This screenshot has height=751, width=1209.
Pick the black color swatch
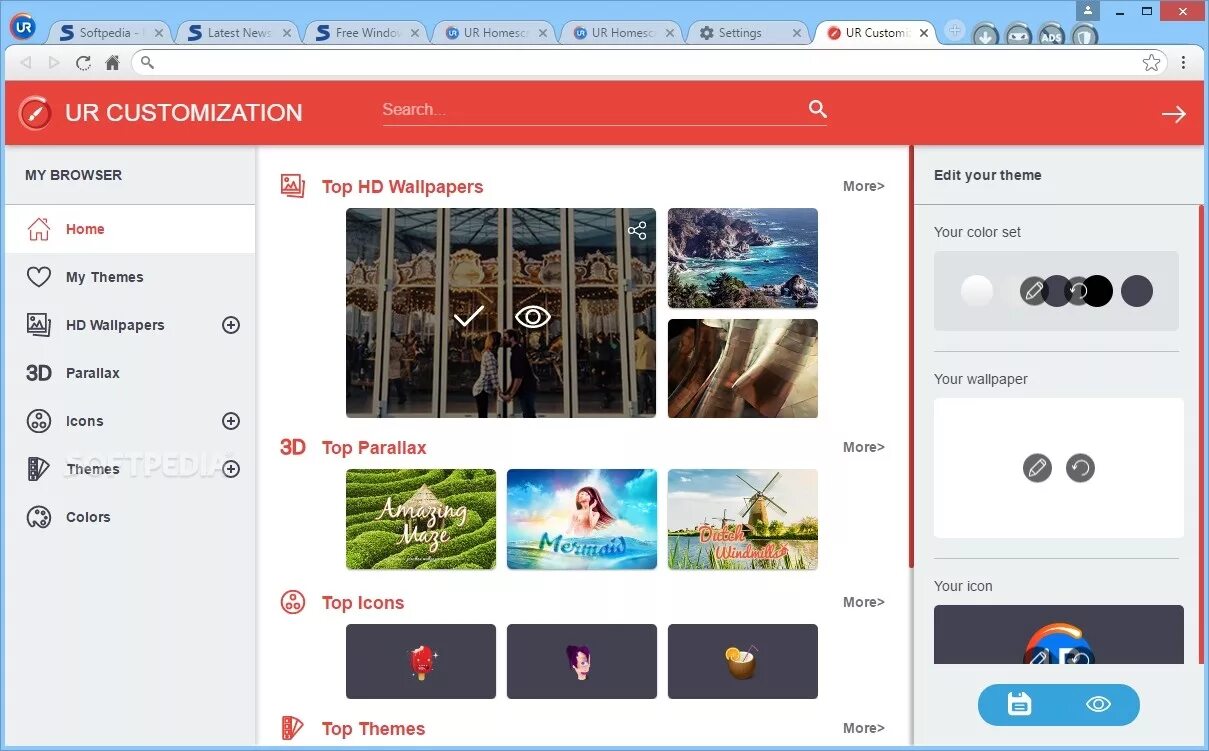point(1099,291)
